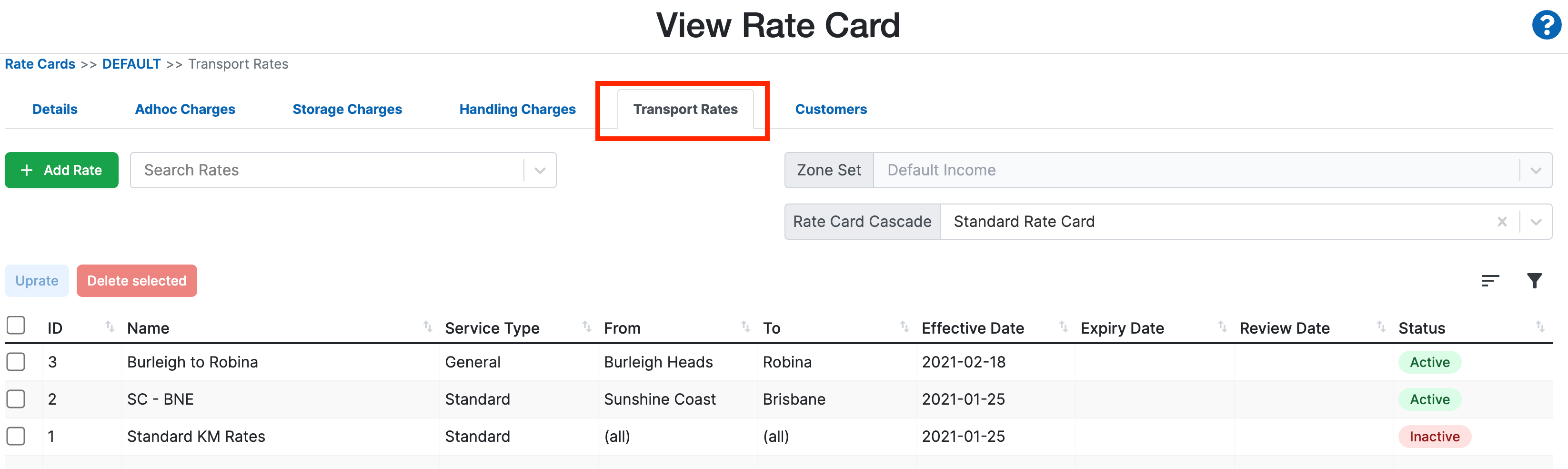The width and height of the screenshot is (1568, 469).
Task: Check the Standard KM Rates row checkbox
Action: (x=16, y=436)
